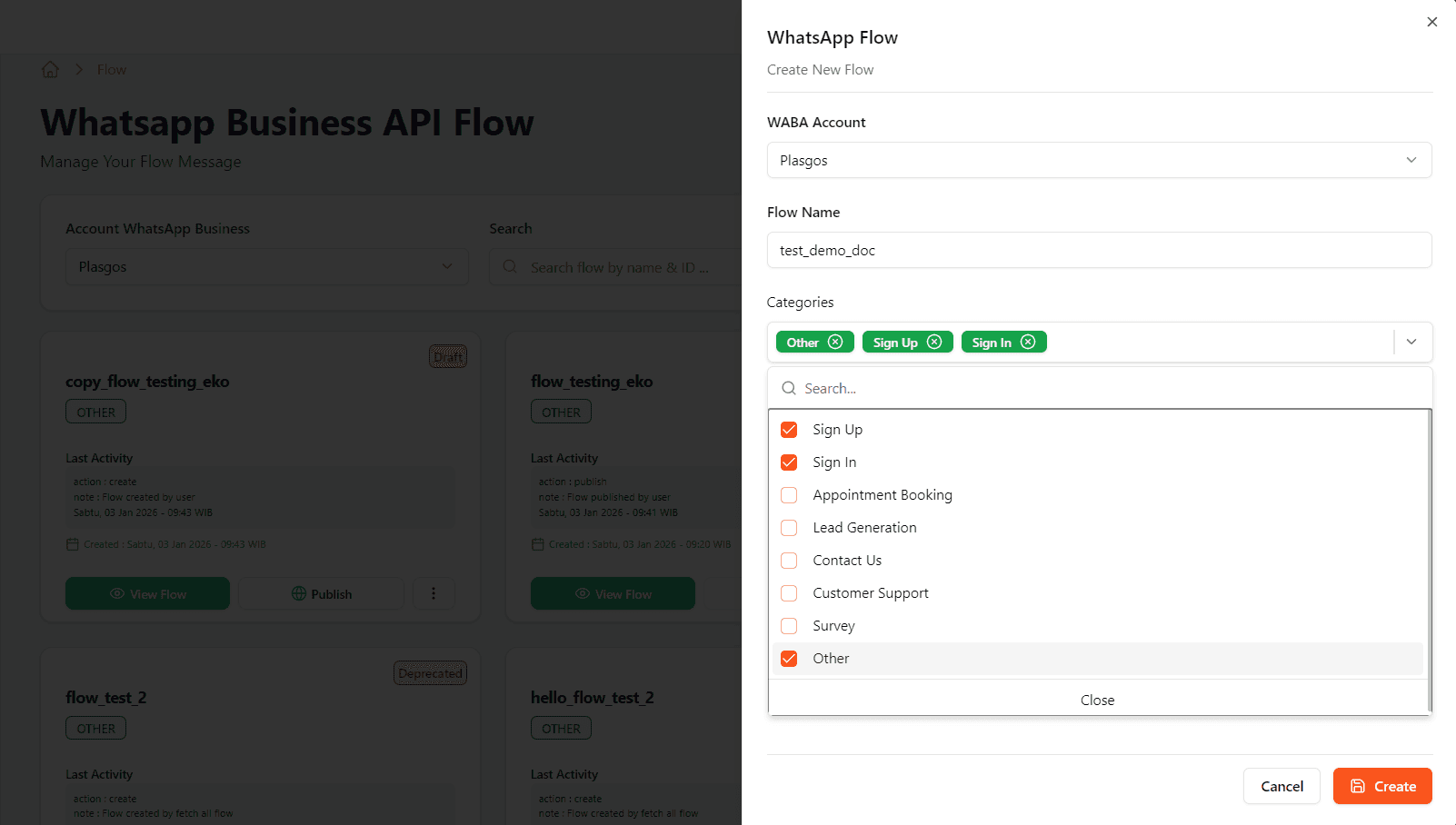This screenshot has width=1456, height=825.
Task: Click the home icon in the breadcrumb
Action: (50, 69)
